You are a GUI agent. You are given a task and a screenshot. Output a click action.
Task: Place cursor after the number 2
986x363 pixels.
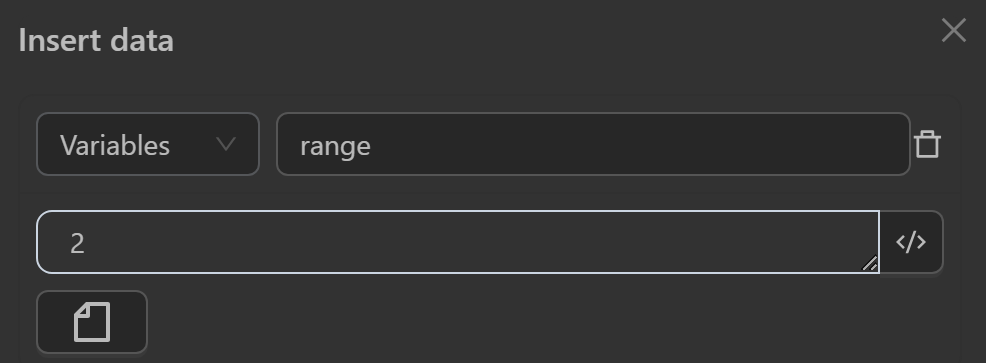[x=86, y=243]
